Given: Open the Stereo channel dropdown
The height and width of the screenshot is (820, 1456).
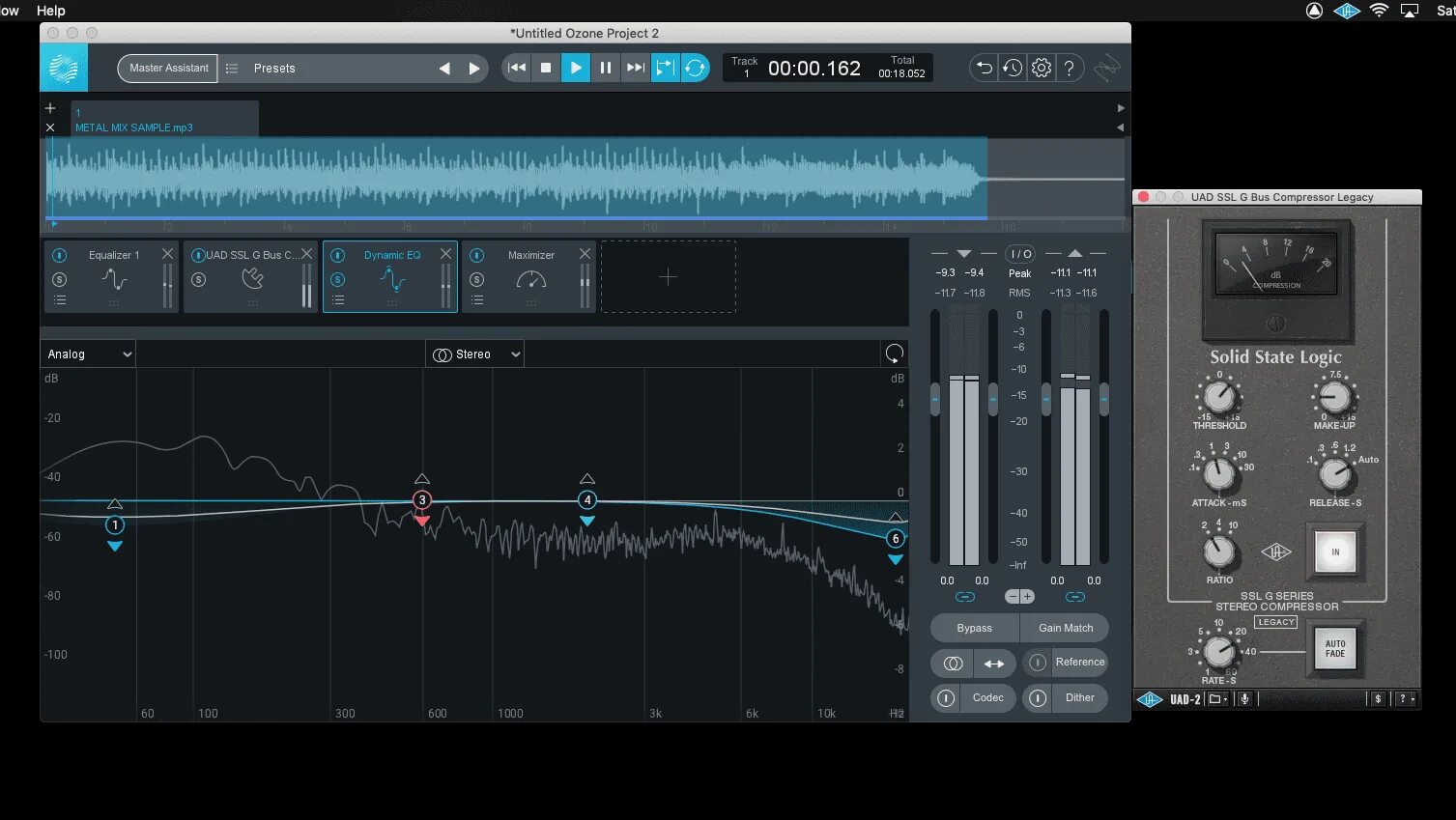Looking at the screenshot, I should click(474, 354).
